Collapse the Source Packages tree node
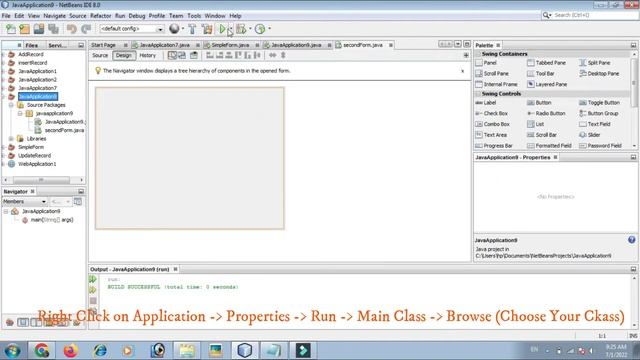Screen dimensions: 640x360 11,105
